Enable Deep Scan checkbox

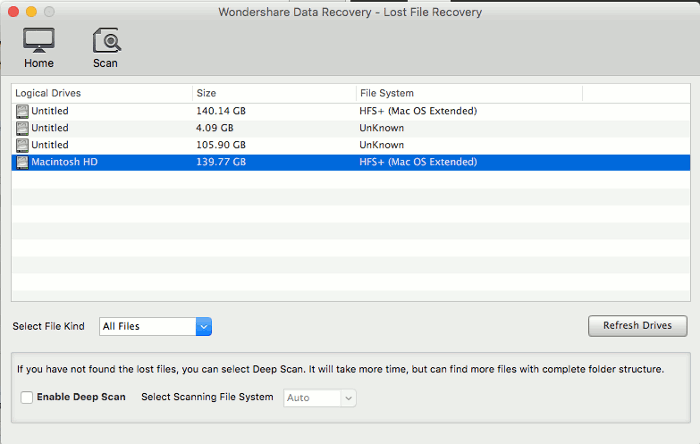click(27, 397)
